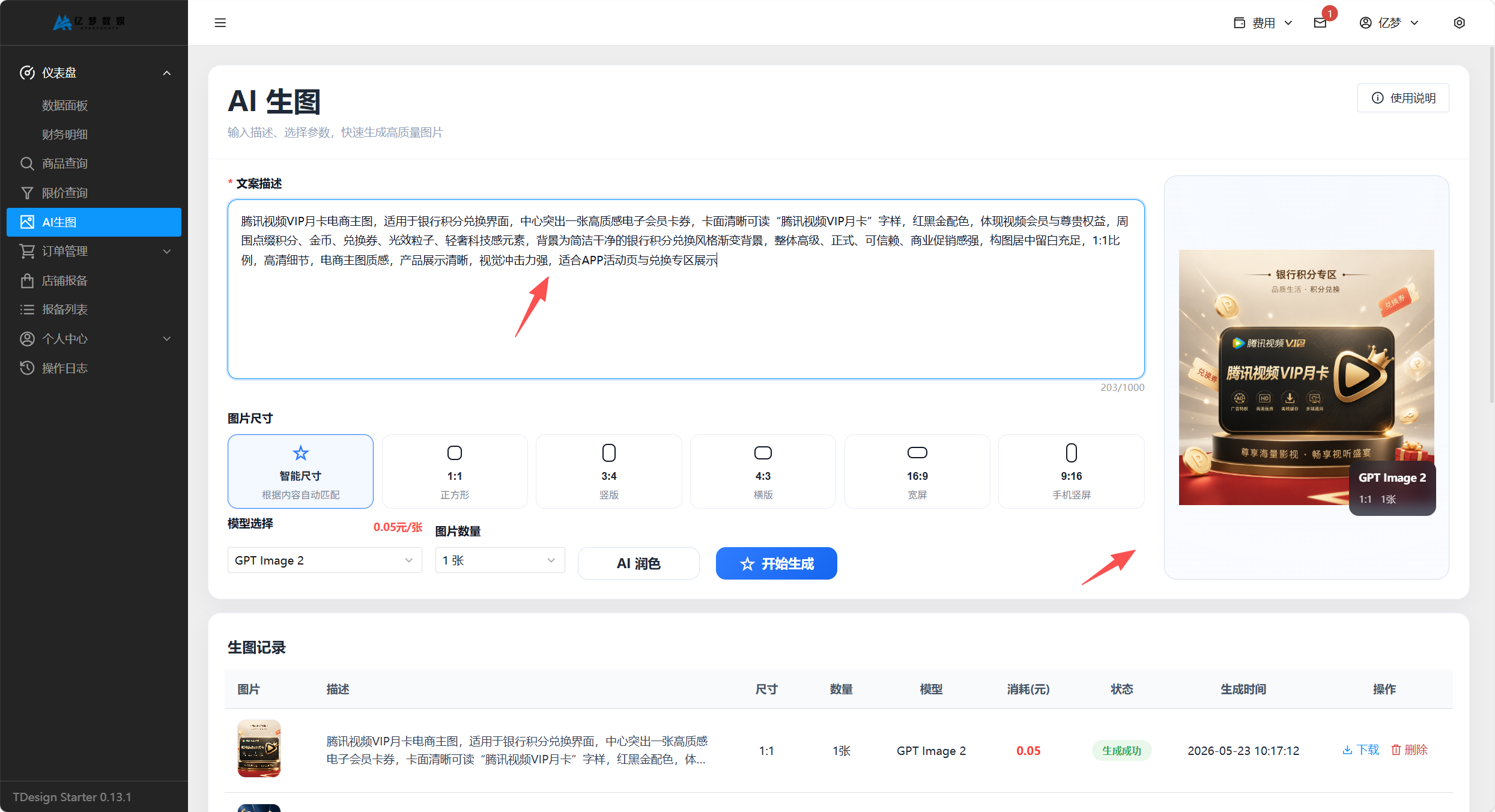Viewport: 1495px width, 812px height.
Task: Click the 203/1000 character counter
Action: click(1122, 387)
